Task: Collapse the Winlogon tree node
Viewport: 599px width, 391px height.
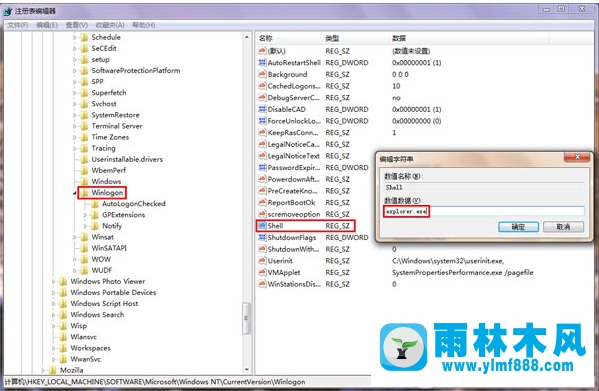Action: pyautogui.click(x=75, y=193)
